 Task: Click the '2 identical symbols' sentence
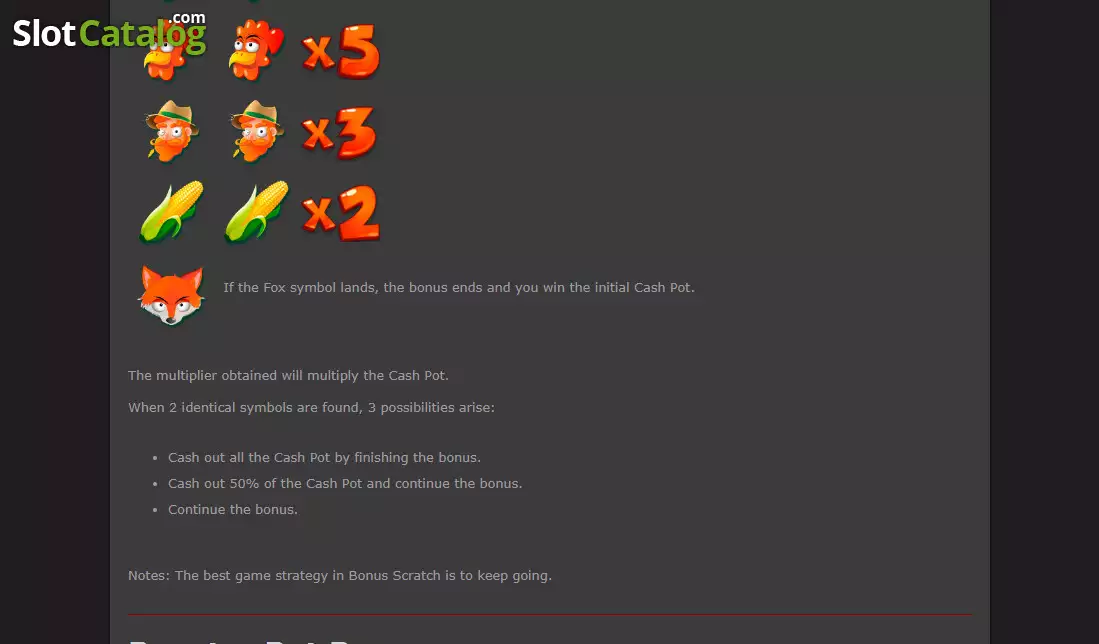(x=311, y=407)
